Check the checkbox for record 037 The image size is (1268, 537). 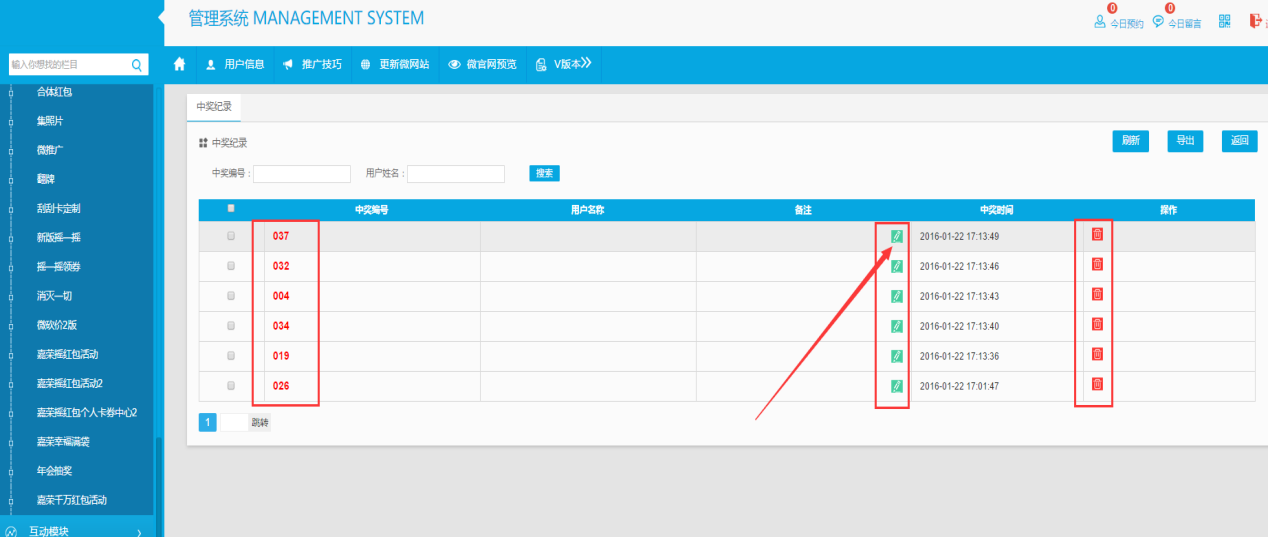[232, 237]
